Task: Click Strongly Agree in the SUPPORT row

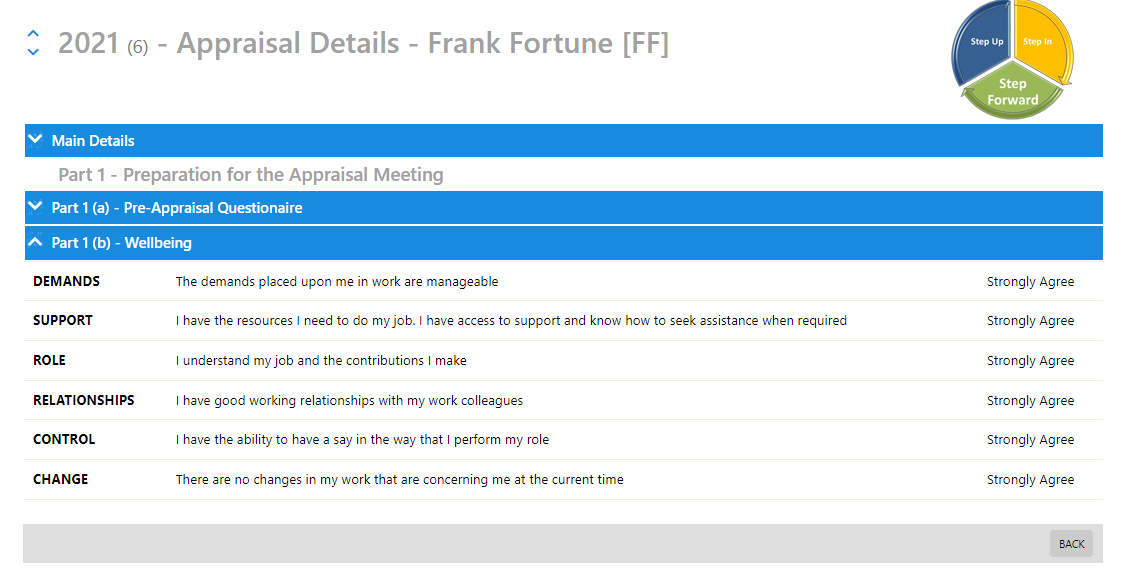Action: [x=1030, y=321]
